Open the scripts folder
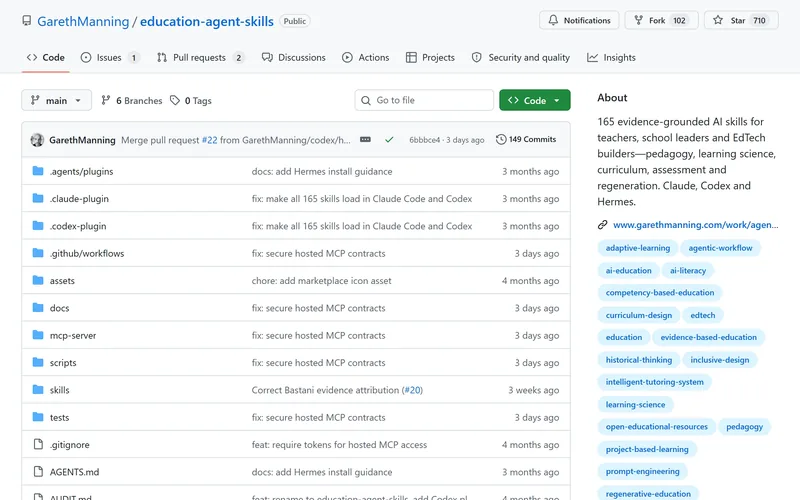Image resolution: width=800 pixels, height=500 pixels. pos(63,363)
